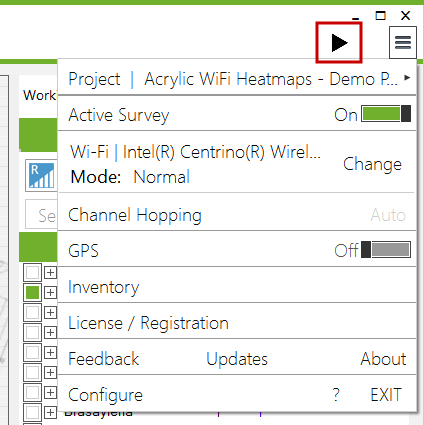This screenshot has height=425, width=424.
Task: Click the partially hidden search field
Action: (x=41, y=215)
